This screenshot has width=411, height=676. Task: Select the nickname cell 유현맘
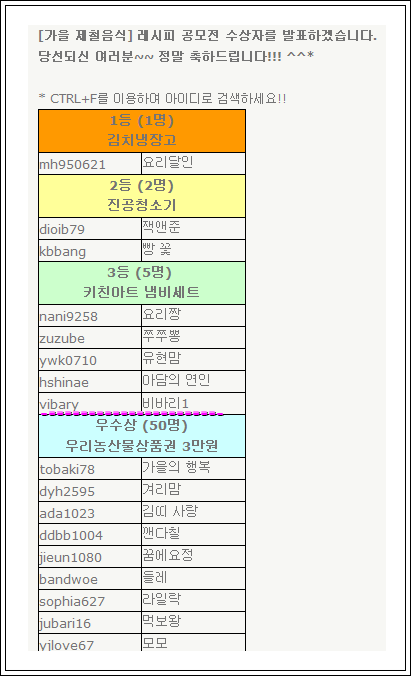(193, 360)
